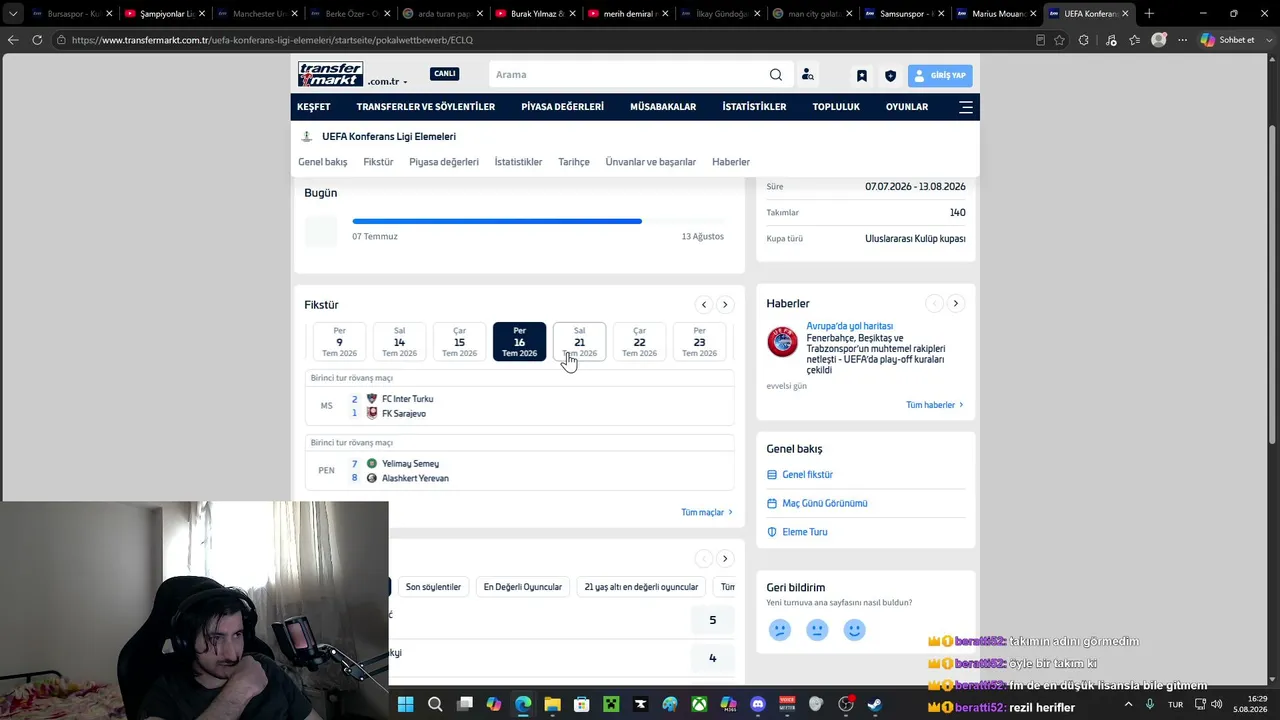Open the İSTATİSTİKLER menu
The image size is (1280, 720).
[x=755, y=107]
